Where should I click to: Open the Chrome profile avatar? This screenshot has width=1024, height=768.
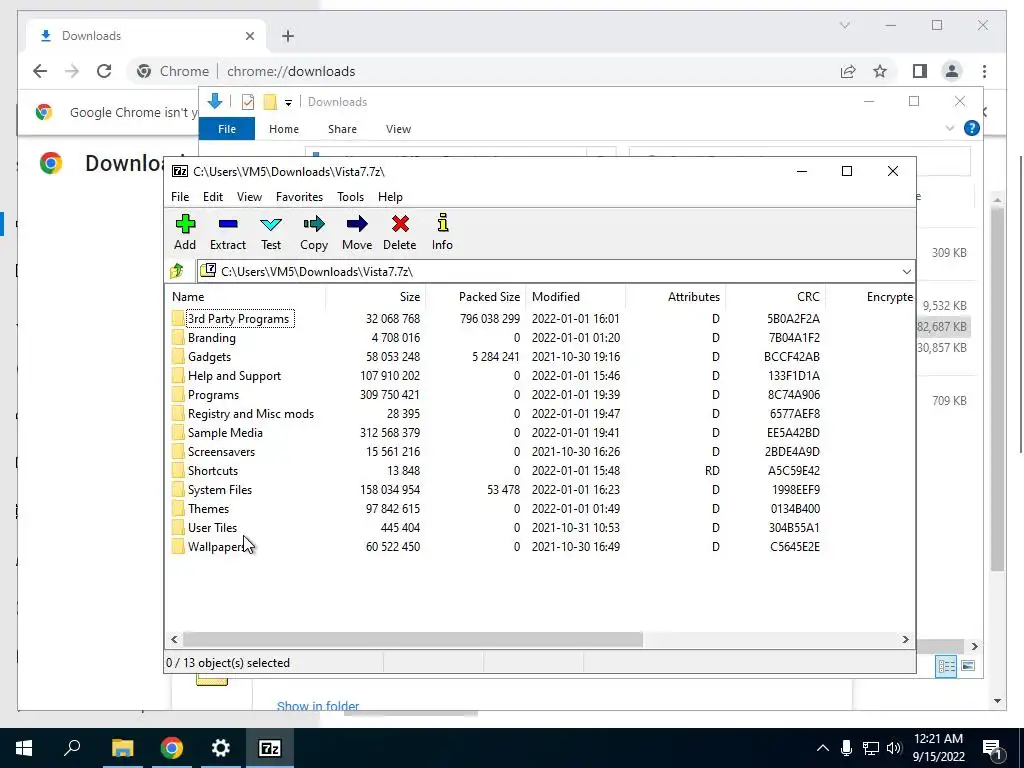coord(952,71)
